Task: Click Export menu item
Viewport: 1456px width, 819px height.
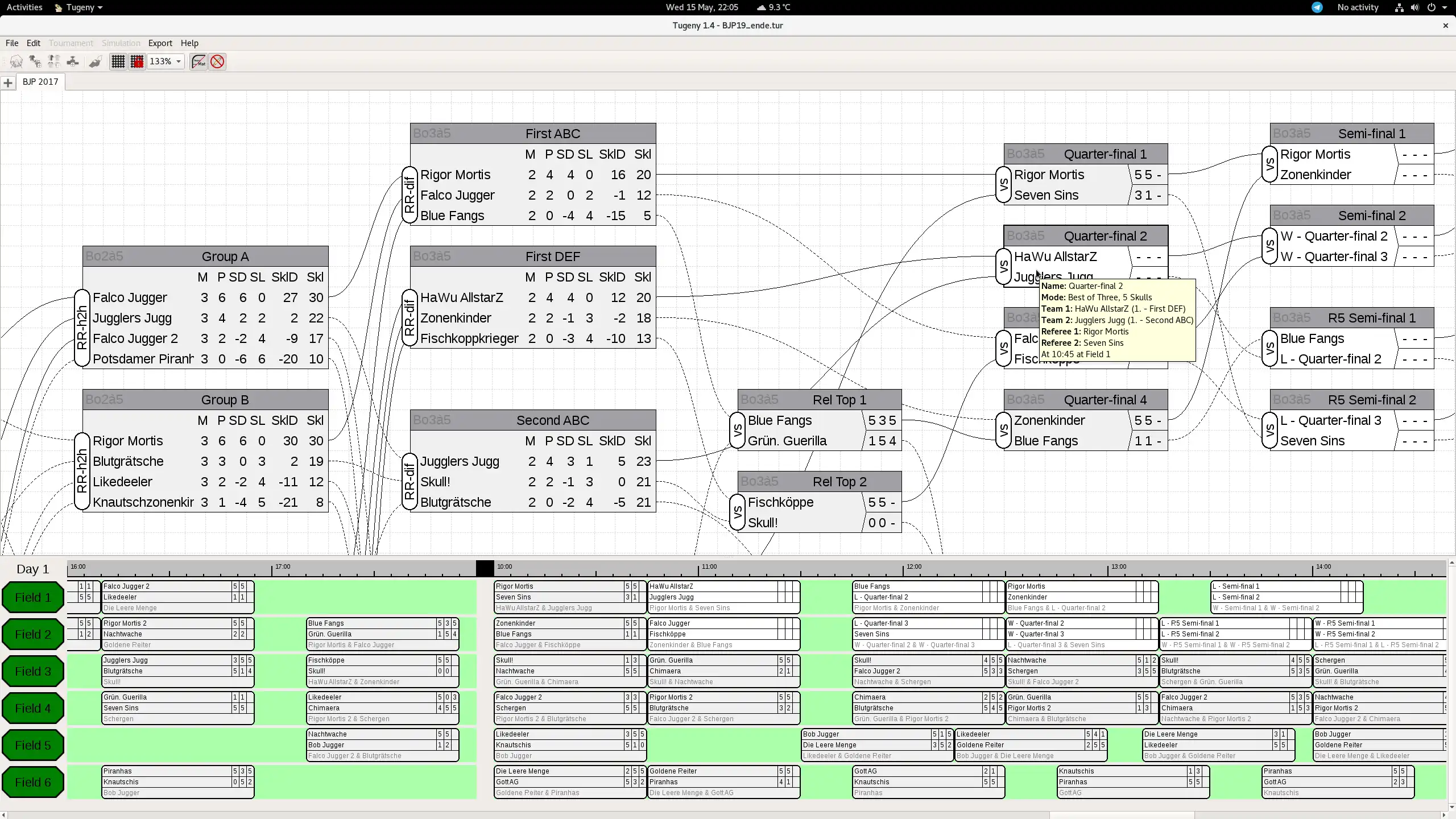Action: tap(159, 42)
